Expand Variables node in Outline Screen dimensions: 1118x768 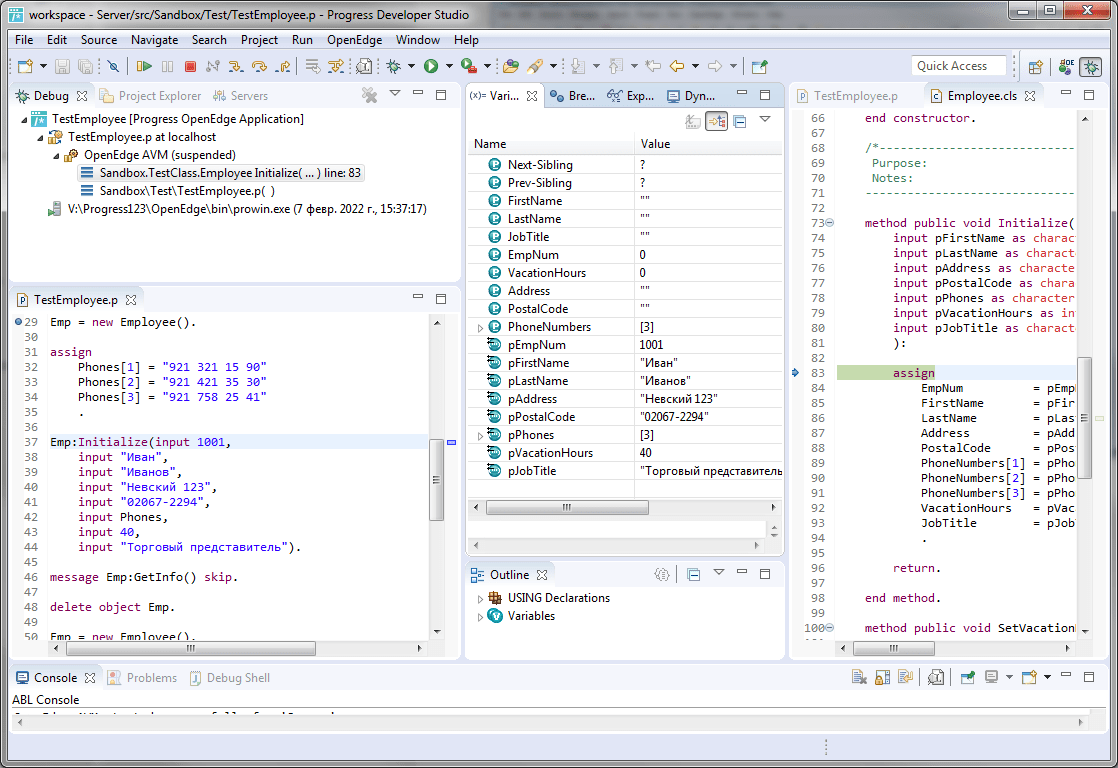(x=481, y=616)
